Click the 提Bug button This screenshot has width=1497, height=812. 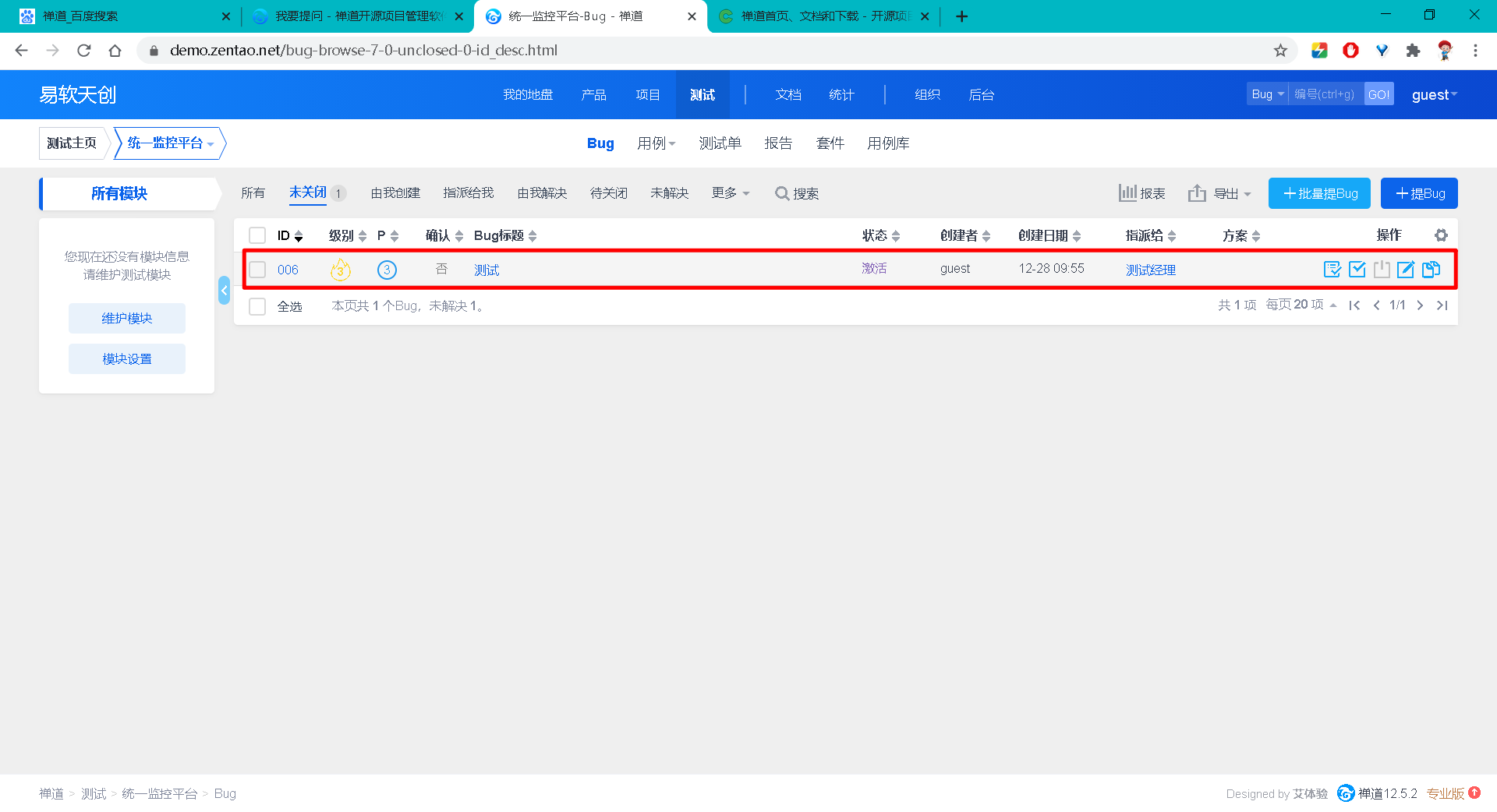[1419, 193]
